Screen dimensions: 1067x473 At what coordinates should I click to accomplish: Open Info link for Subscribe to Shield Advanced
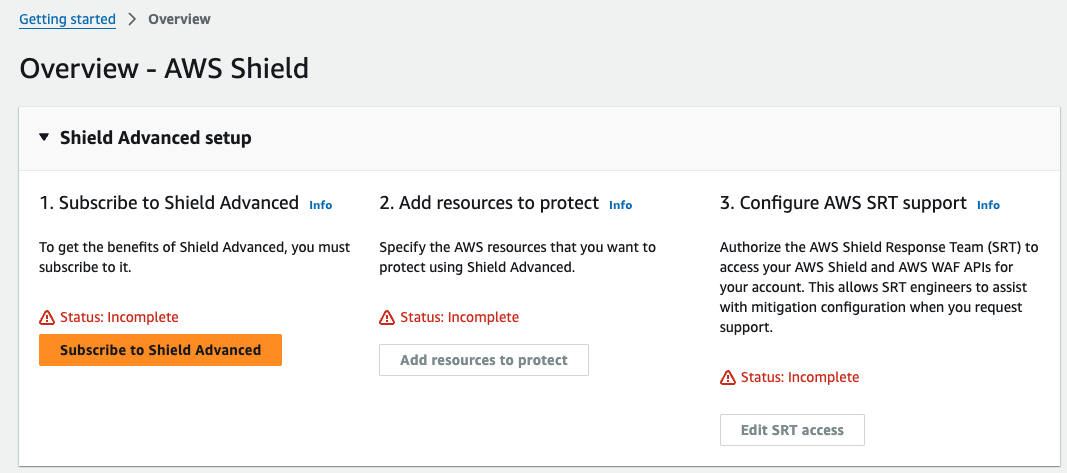pos(321,204)
